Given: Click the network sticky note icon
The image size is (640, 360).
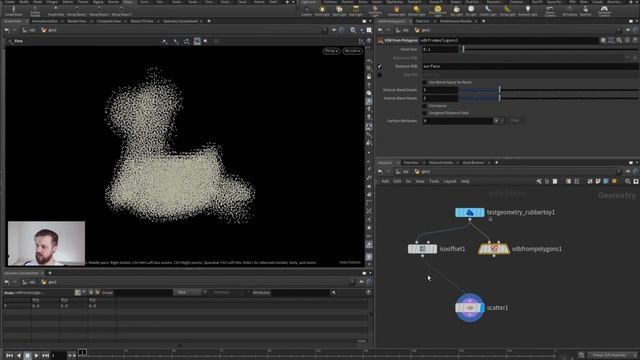Looking at the screenshot, I should click(x=598, y=181).
